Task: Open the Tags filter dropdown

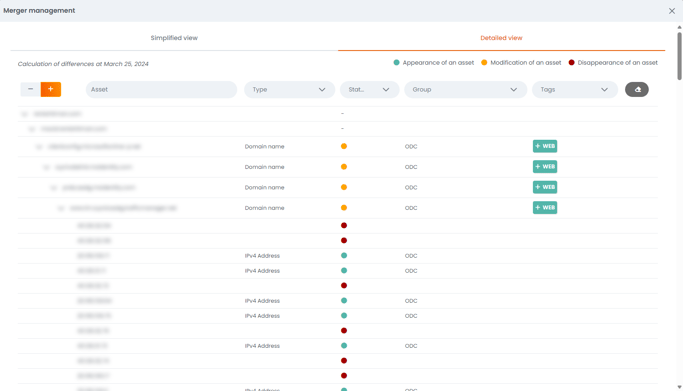Action: click(x=575, y=90)
